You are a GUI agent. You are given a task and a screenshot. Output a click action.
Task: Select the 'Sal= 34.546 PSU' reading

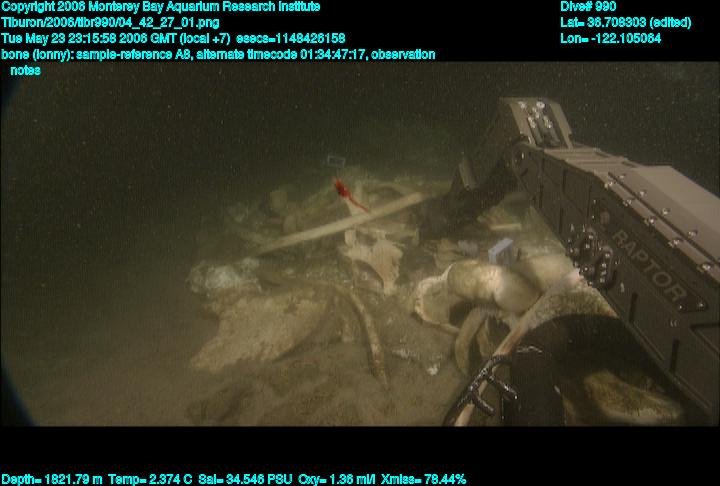[245, 480]
